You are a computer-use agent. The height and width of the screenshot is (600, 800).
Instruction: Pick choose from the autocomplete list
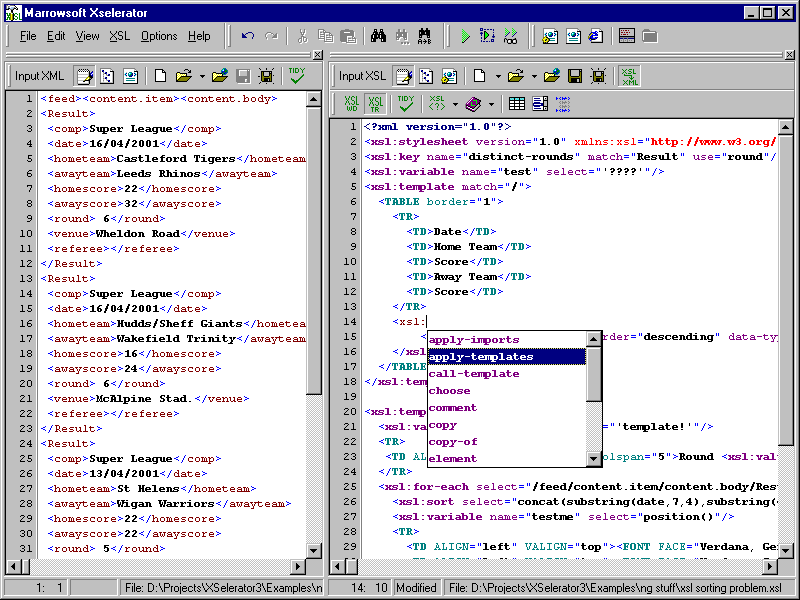507,391
